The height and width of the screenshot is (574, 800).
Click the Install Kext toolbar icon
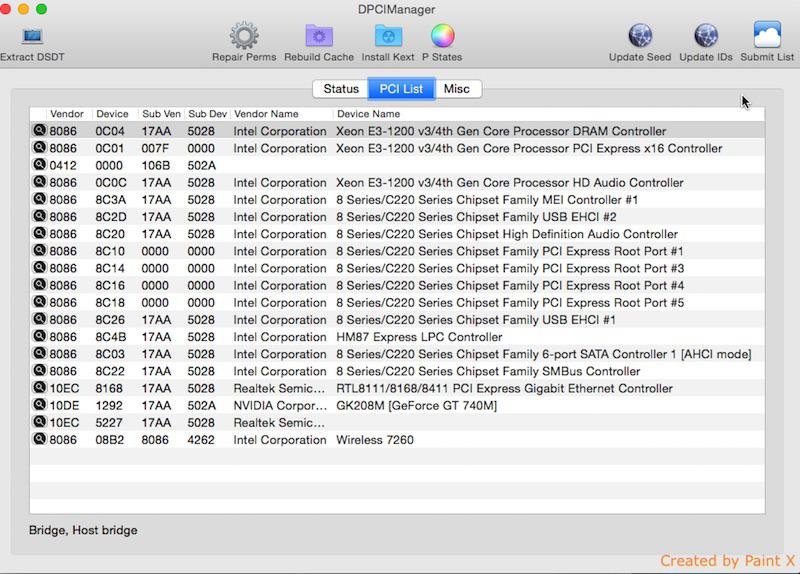[x=388, y=37]
